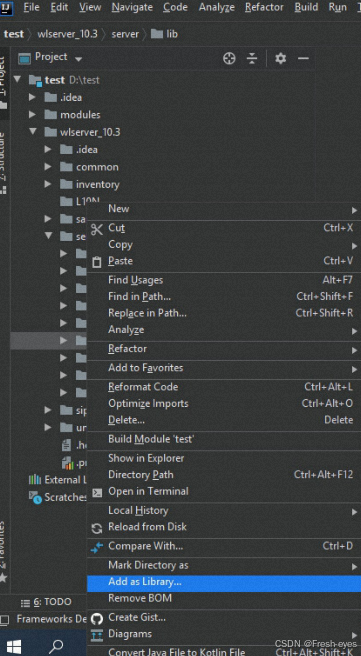Select Build Module 'test'

point(224,439)
